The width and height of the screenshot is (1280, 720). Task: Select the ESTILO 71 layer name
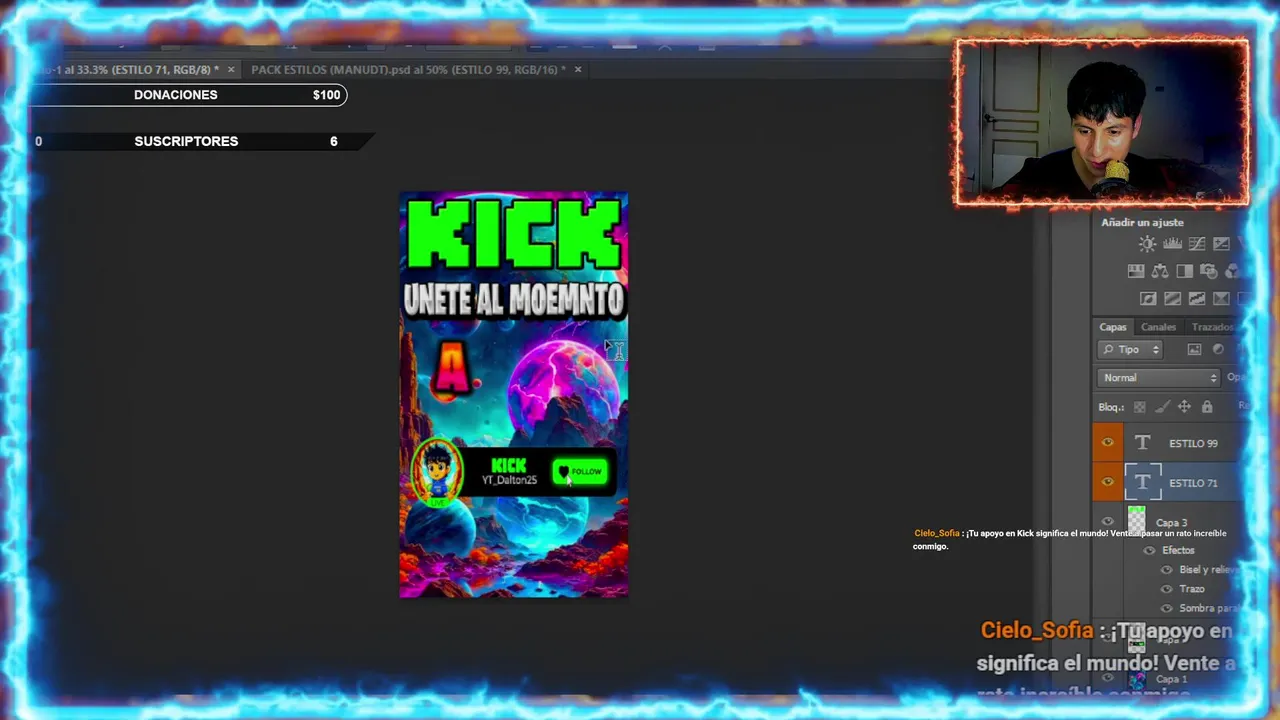point(1193,483)
